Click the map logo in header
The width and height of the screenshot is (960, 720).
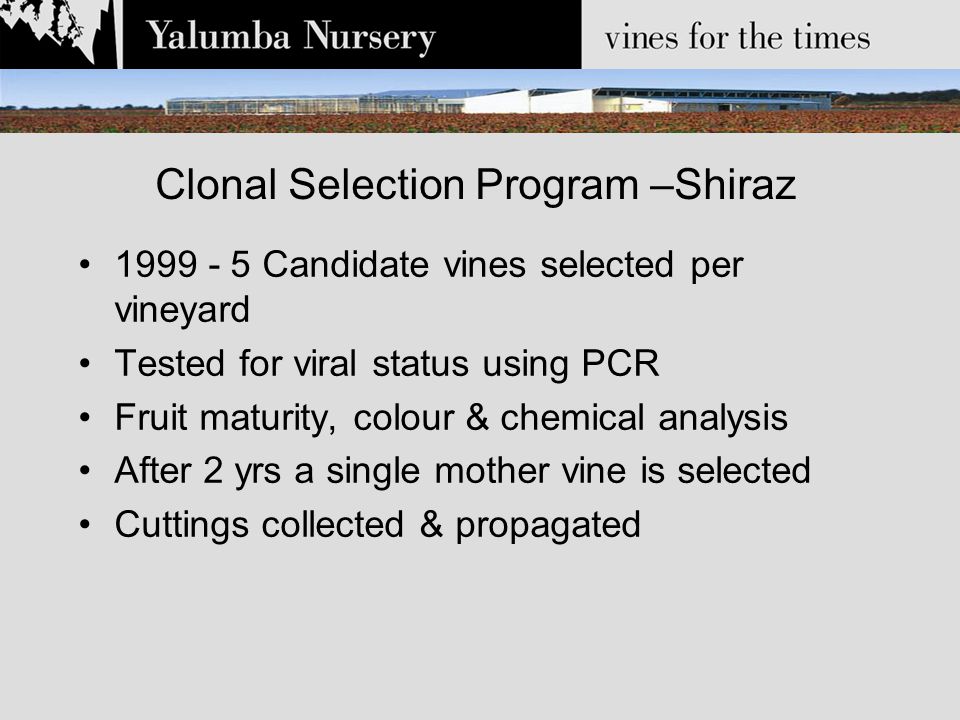click(58, 33)
